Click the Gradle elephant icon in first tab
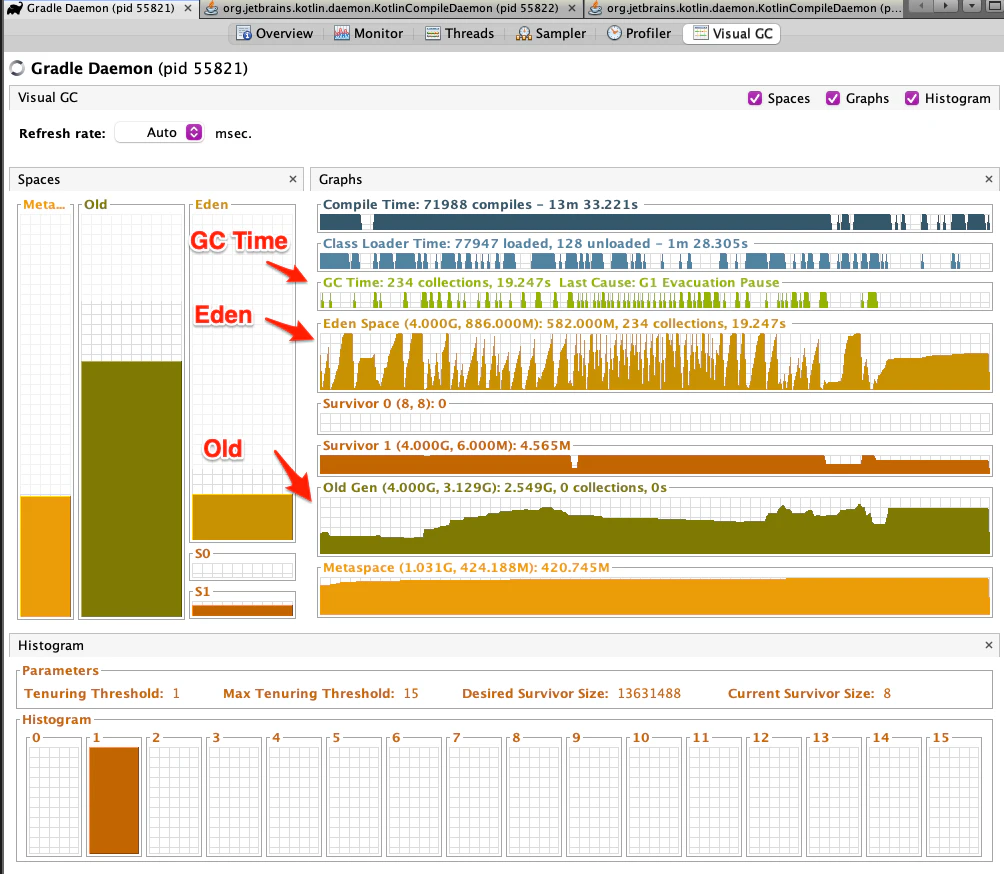This screenshot has height=874, width=1004. click(14, 8)
